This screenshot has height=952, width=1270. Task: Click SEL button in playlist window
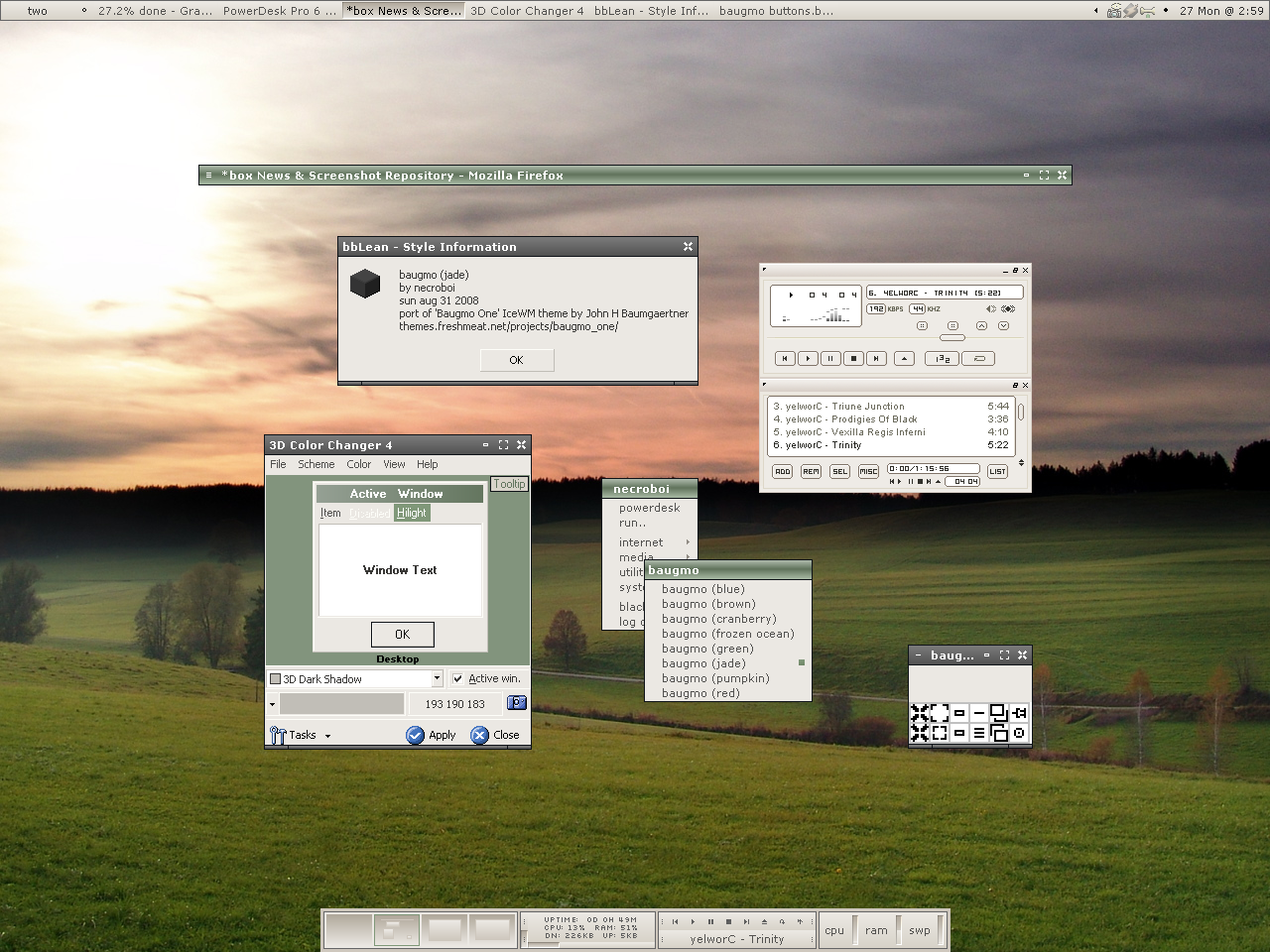click(x=840, y=471)
